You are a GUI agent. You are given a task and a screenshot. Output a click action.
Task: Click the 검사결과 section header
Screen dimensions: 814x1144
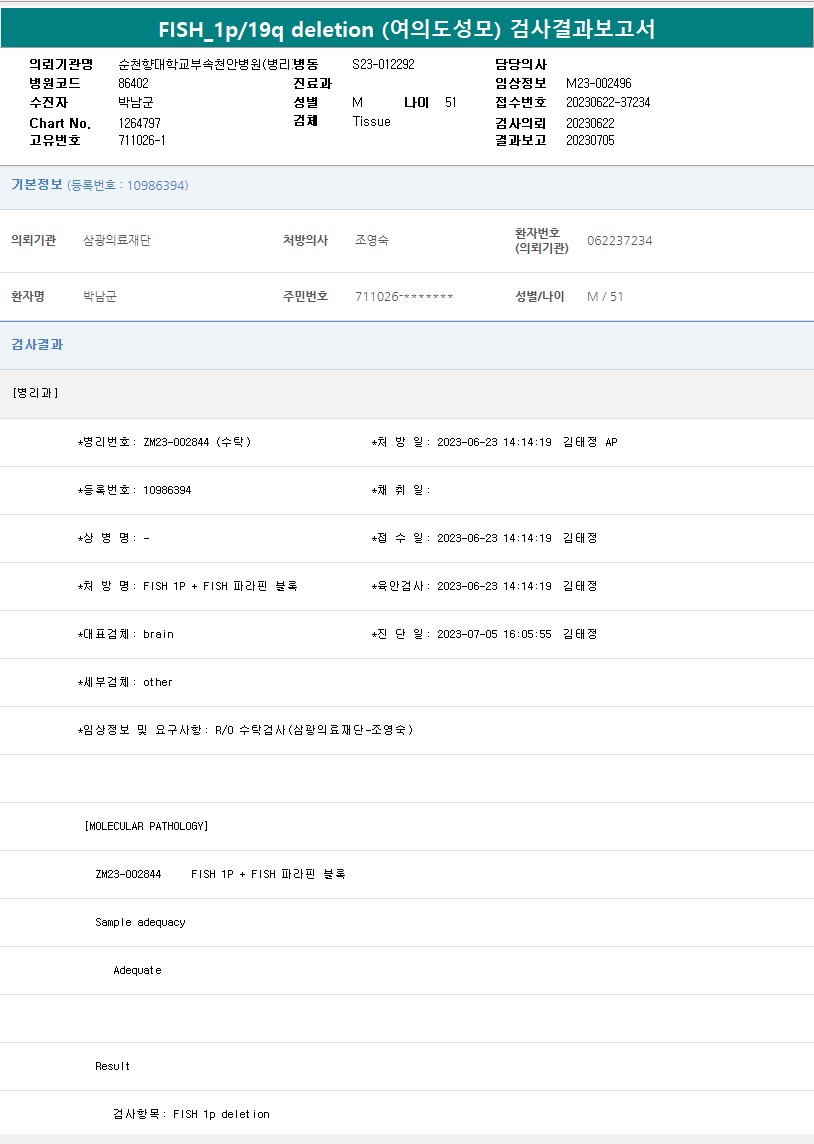tap(37, 345)
